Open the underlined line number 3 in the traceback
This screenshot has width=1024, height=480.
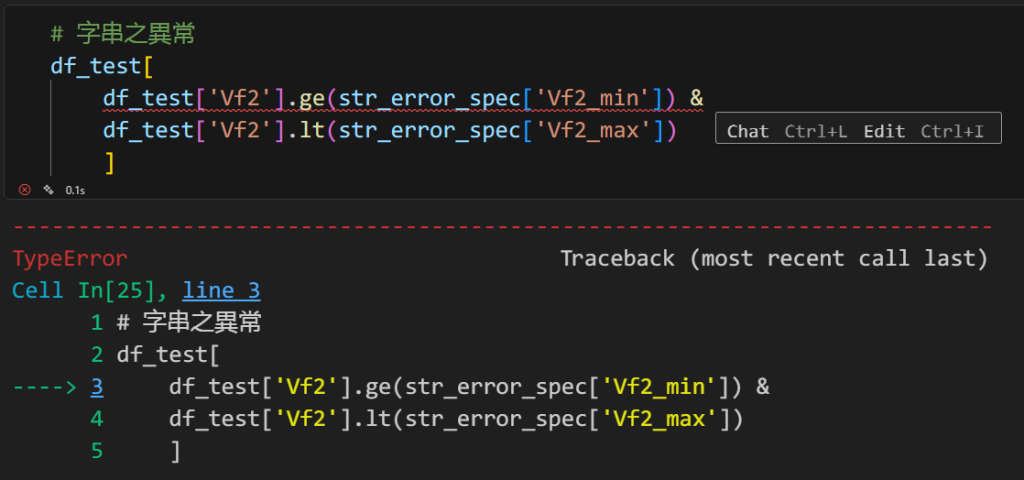97,387
